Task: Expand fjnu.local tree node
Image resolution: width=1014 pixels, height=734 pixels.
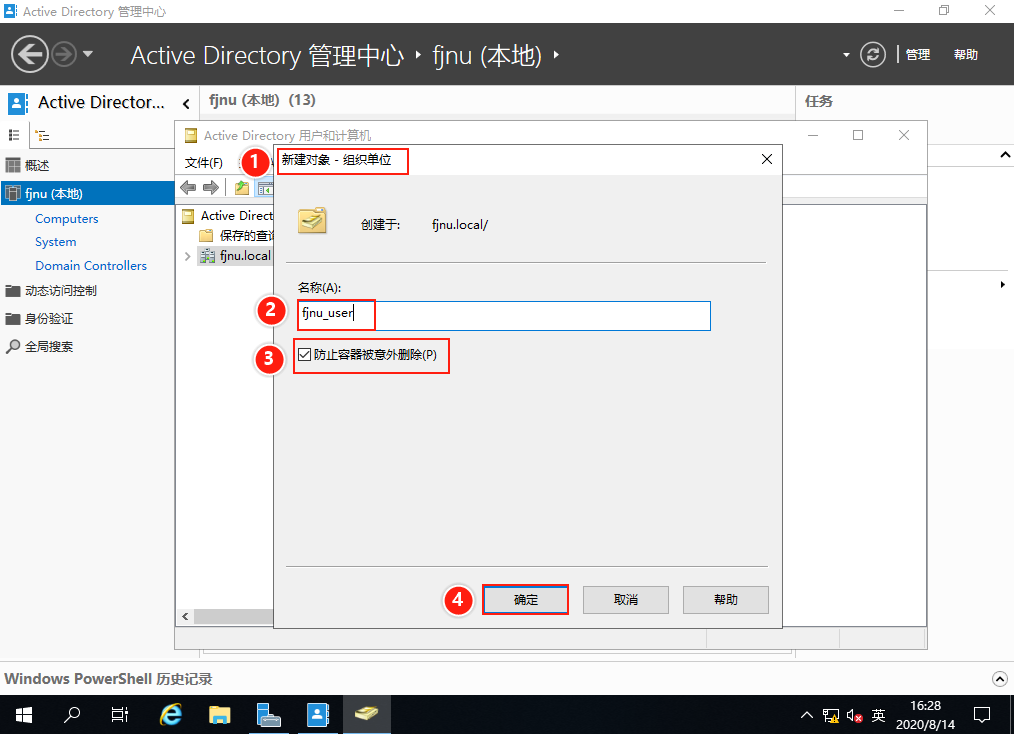Action: point(188,256)
